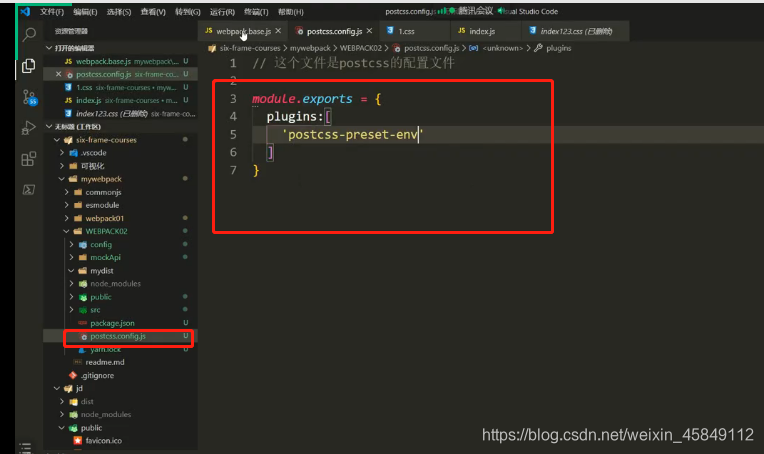Open the Search view in activity bar

tap(29, 34)
